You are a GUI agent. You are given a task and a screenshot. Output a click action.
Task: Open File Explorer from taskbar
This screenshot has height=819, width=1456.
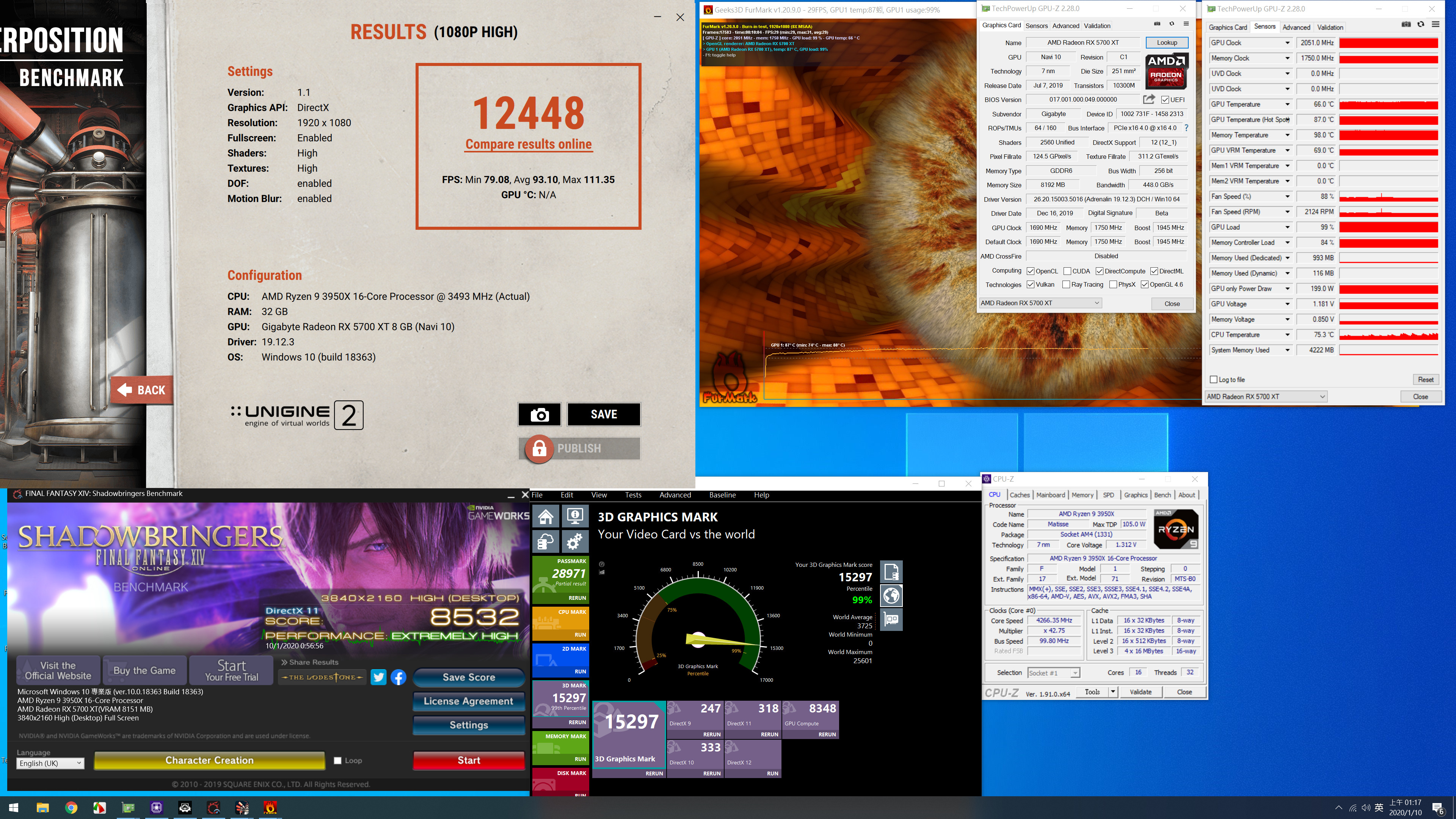click(42, 808)
